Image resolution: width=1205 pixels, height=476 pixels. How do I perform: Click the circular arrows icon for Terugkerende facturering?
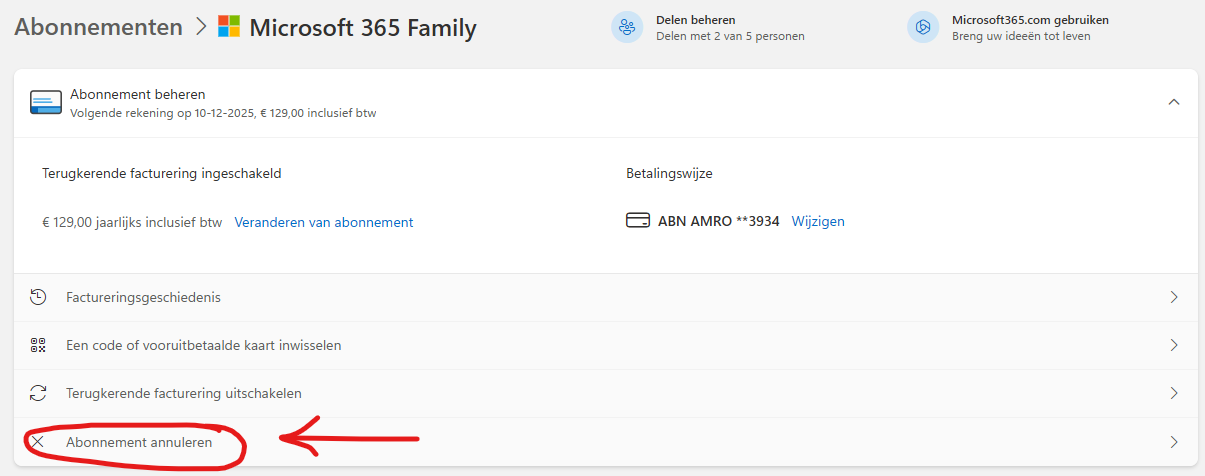coord(38,393)
